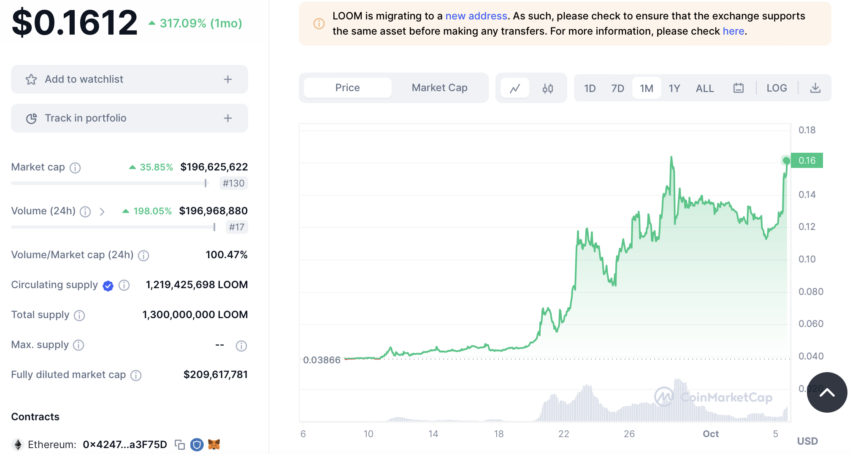Click the info icon beside Market cap
This screenshot has height=454, width=850.
[75, 168]
